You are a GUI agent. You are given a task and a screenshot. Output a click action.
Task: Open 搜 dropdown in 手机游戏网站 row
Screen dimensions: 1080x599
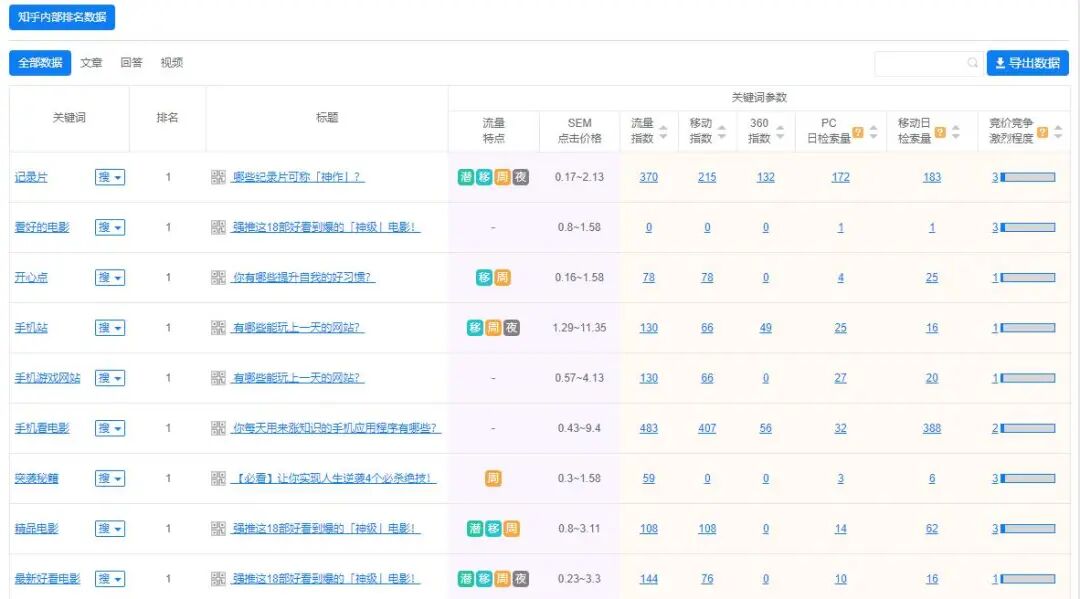pos(110,378)
